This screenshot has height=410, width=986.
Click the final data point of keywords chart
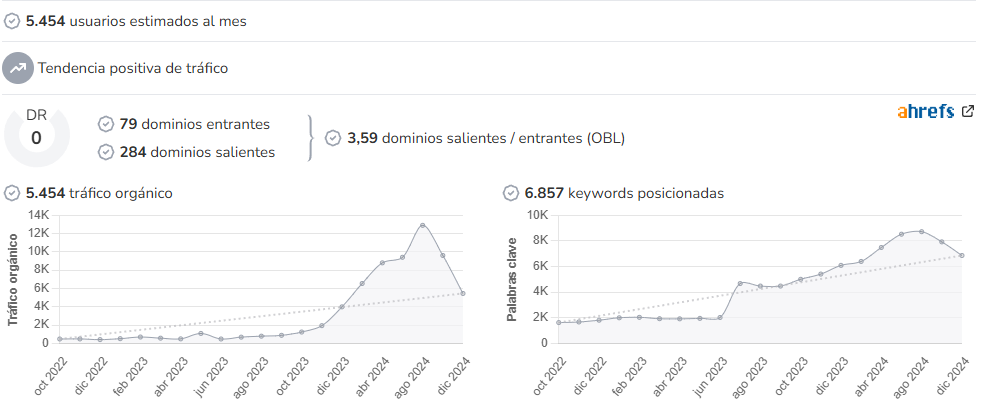(x=962, y=255)
